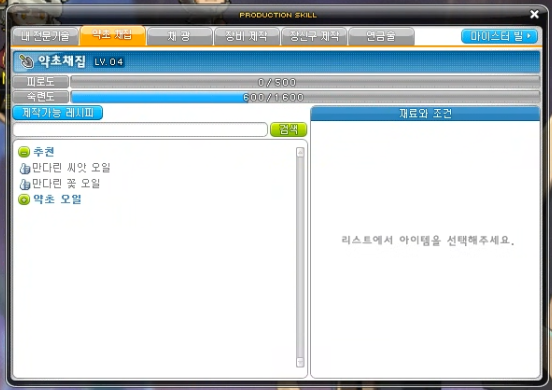Click the green 검색 search button
The width and height of the screenshot is (552, 390).
288,129
